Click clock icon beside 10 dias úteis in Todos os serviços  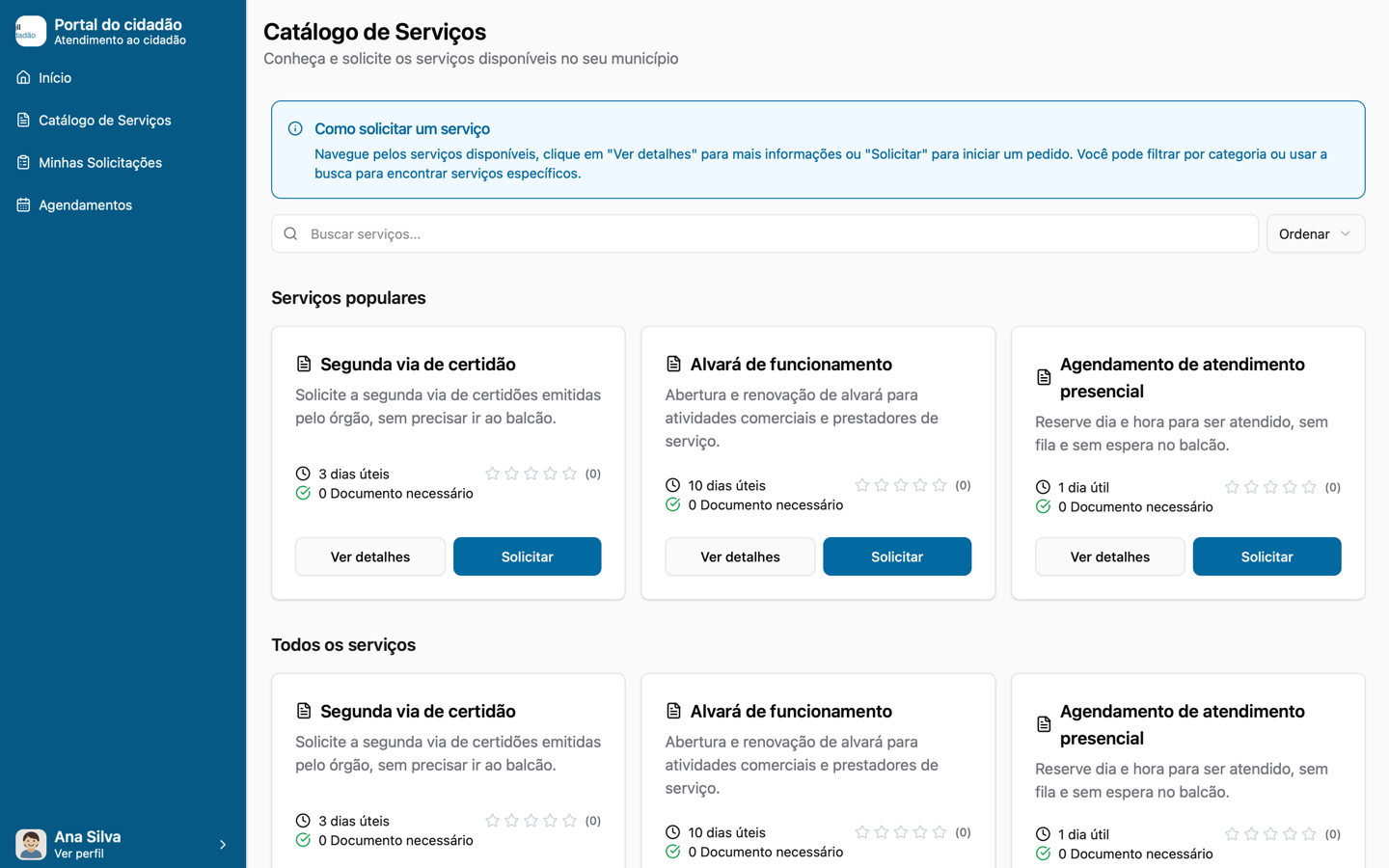(x=672, y=832)
